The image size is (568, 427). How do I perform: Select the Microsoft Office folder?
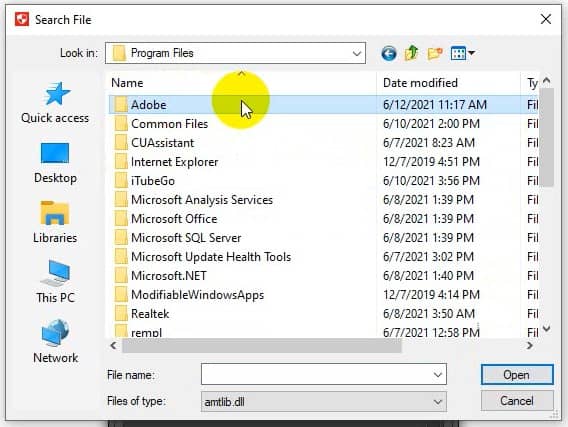coord(174,219)
